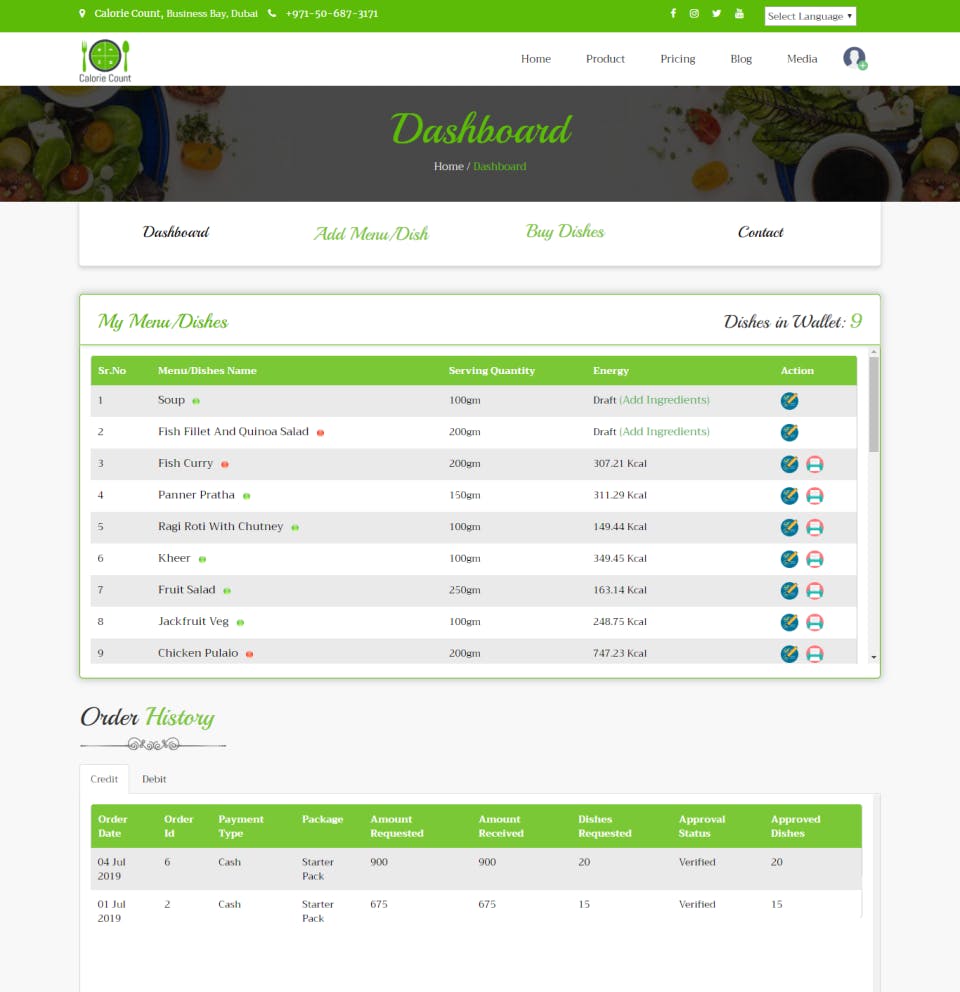Click the Home breadcrumb link

click(x=449, y=166)
